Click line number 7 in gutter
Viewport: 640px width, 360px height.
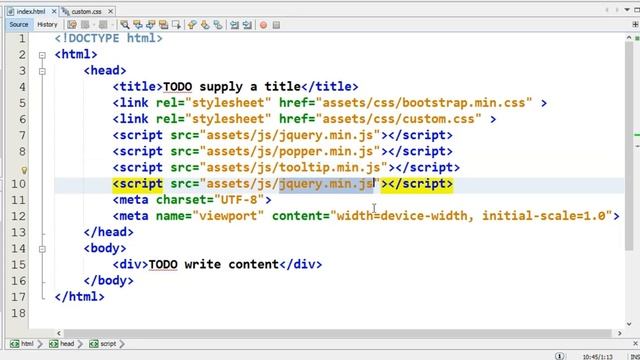click(22, 136)
